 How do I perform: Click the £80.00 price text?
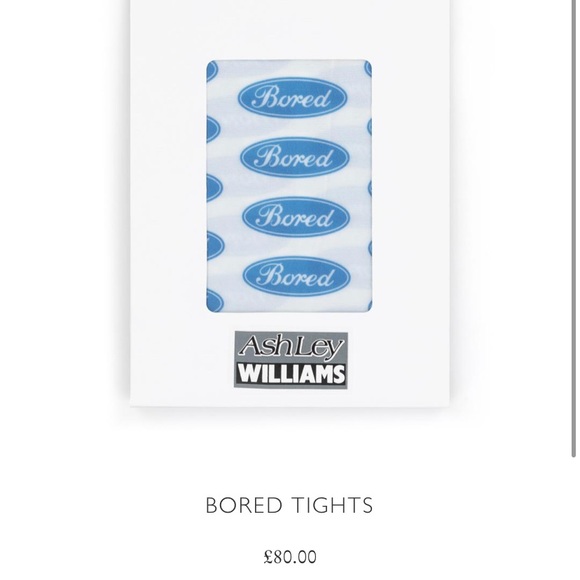[290, 556]
